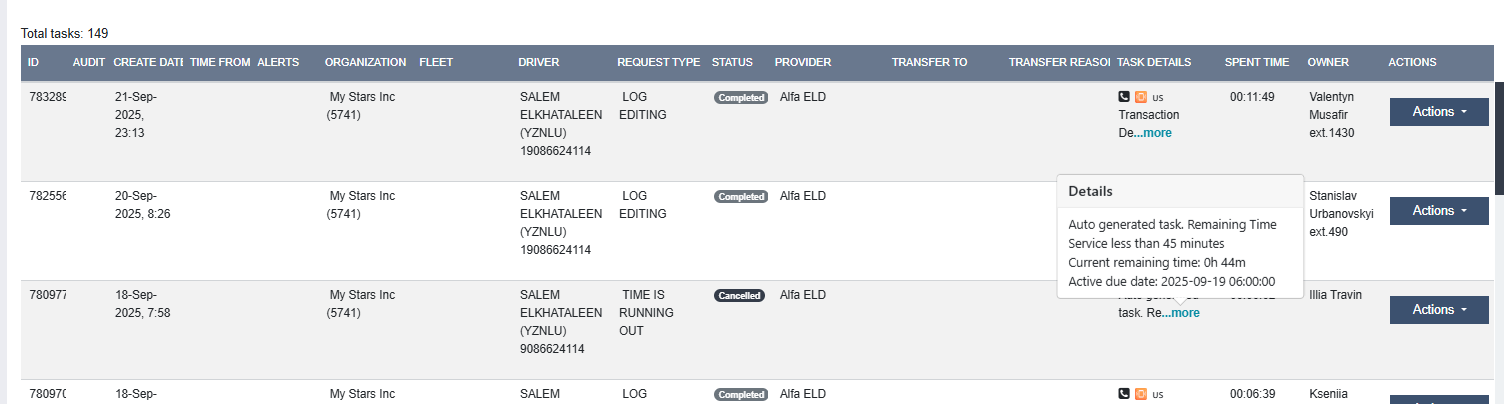Viewport: 1512px width, 404px height.
Task: Open Actions dropdown for Illia Travin row
Action: coord(1439,310)
